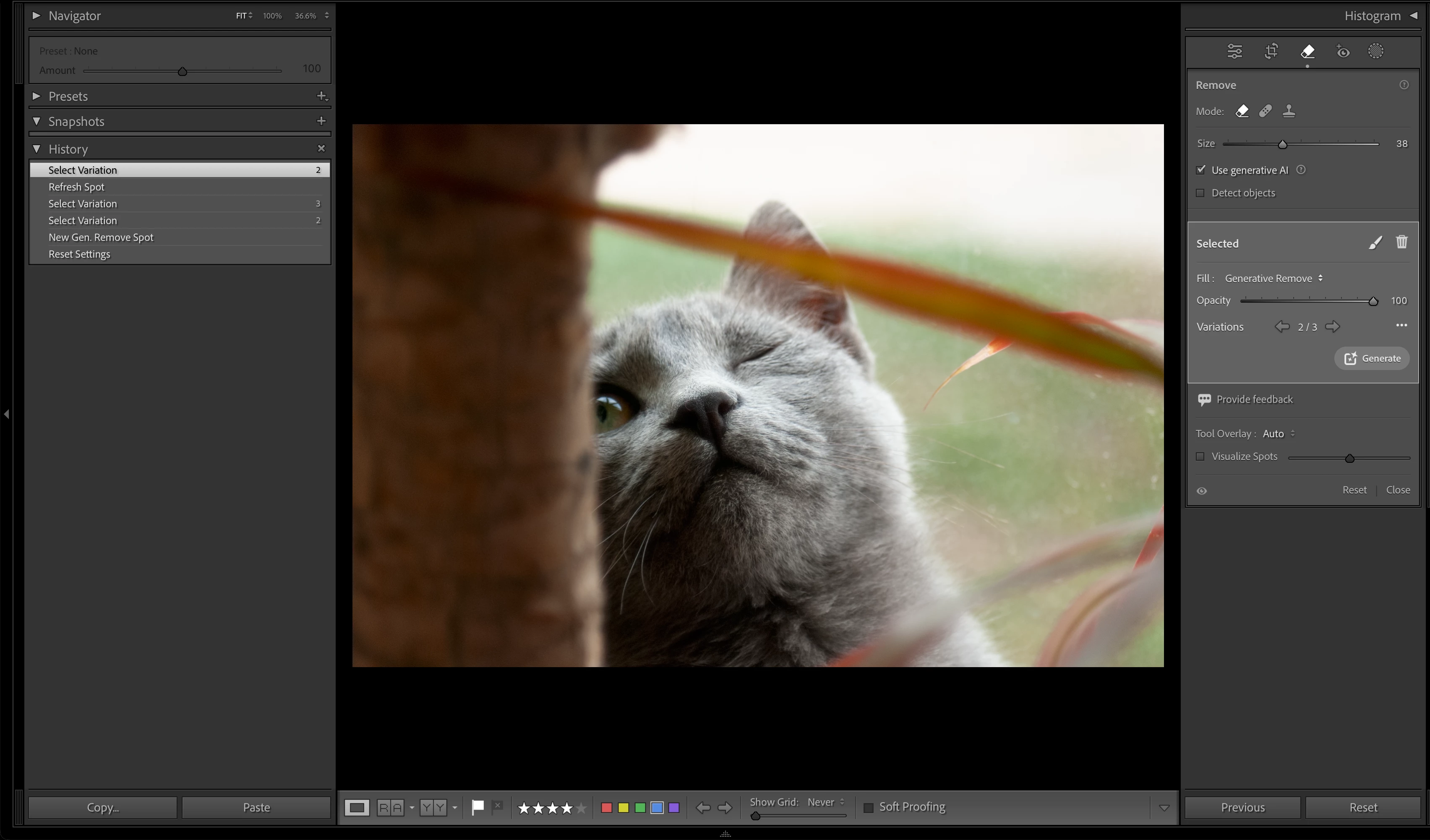Select New Gen. Remove Spot history step

[101, 237]
